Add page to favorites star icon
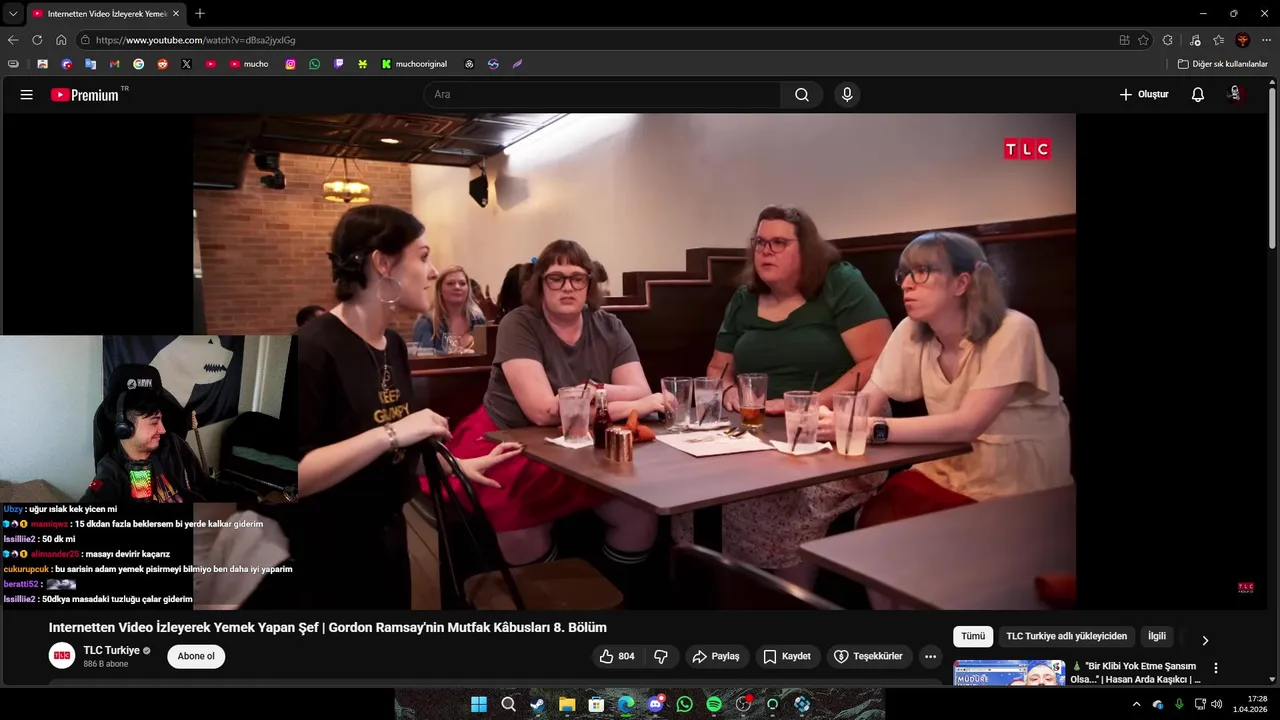The height and width of the screenshot is (720, 1280). 1143,40
